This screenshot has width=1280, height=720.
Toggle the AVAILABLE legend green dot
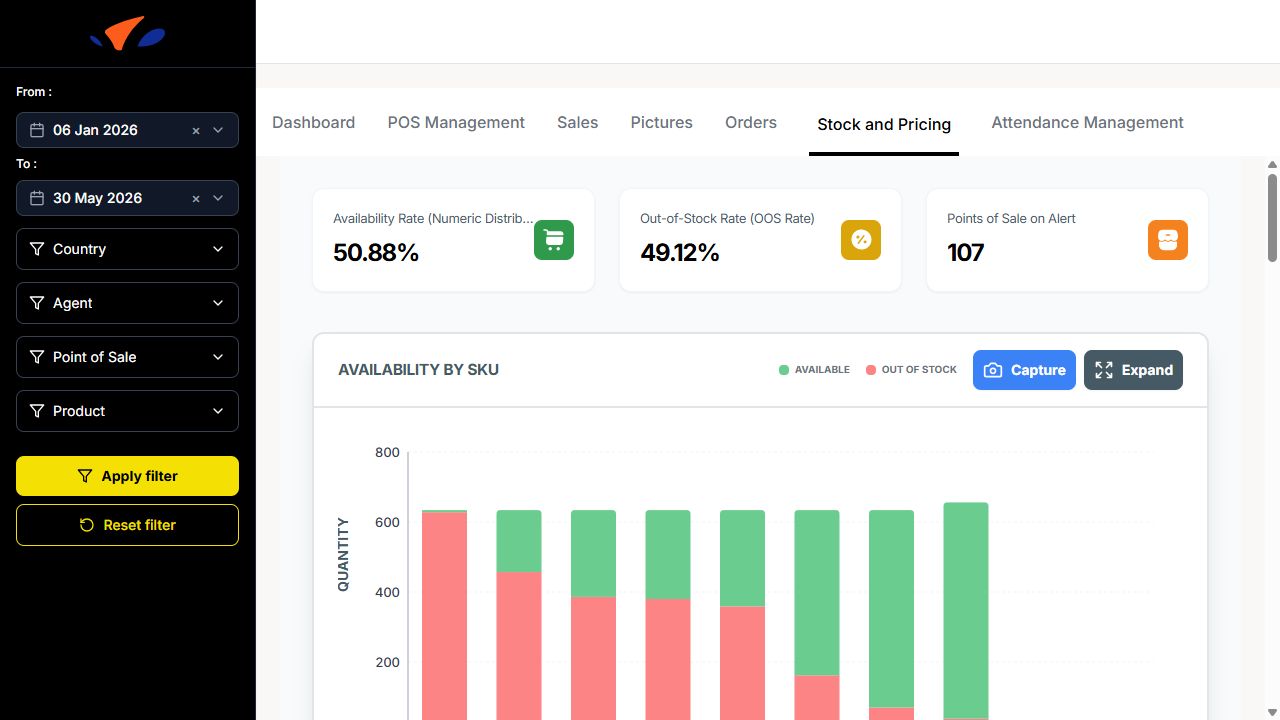point(784,370)
